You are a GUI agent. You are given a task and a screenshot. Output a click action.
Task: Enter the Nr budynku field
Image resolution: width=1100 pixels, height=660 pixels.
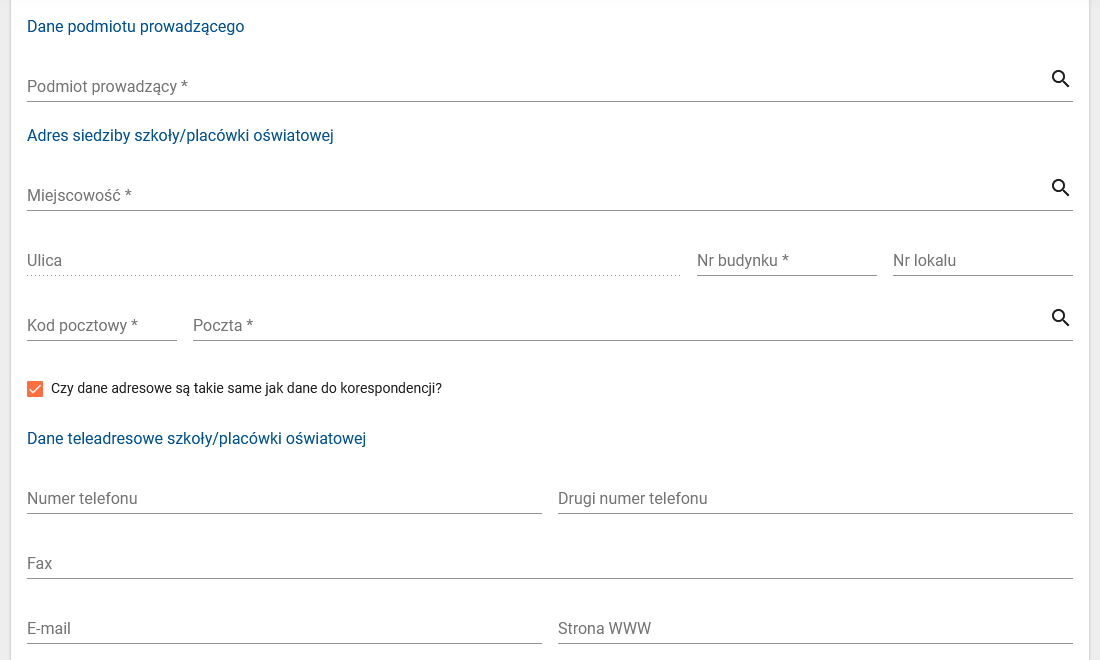(786, 261)
